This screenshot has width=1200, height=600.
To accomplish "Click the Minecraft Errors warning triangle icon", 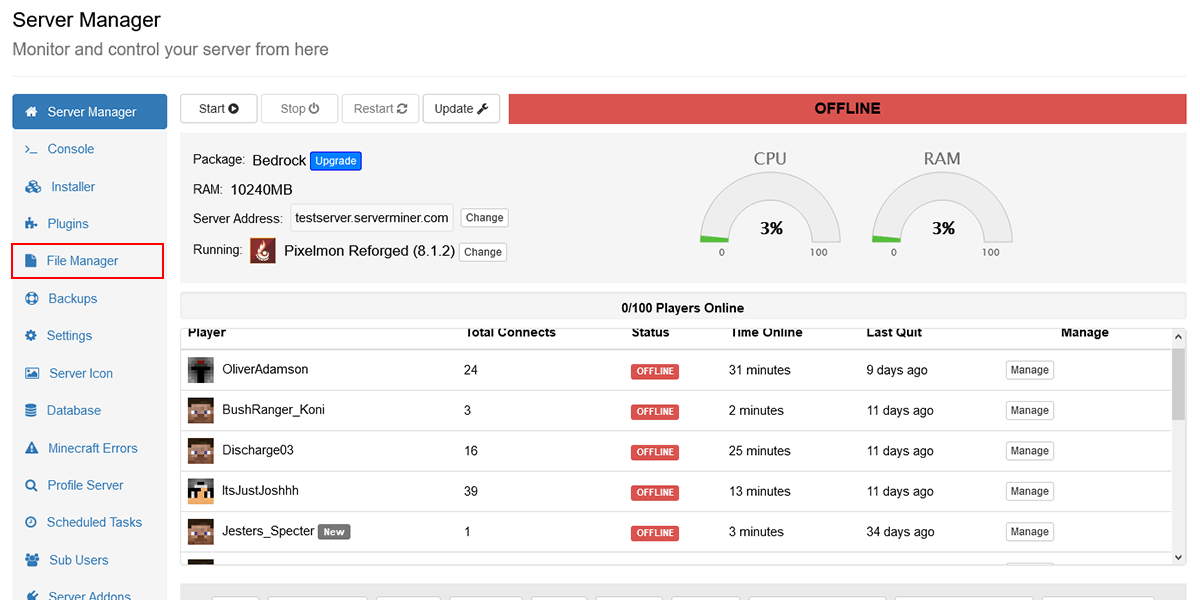I will [x=30, y=448].
